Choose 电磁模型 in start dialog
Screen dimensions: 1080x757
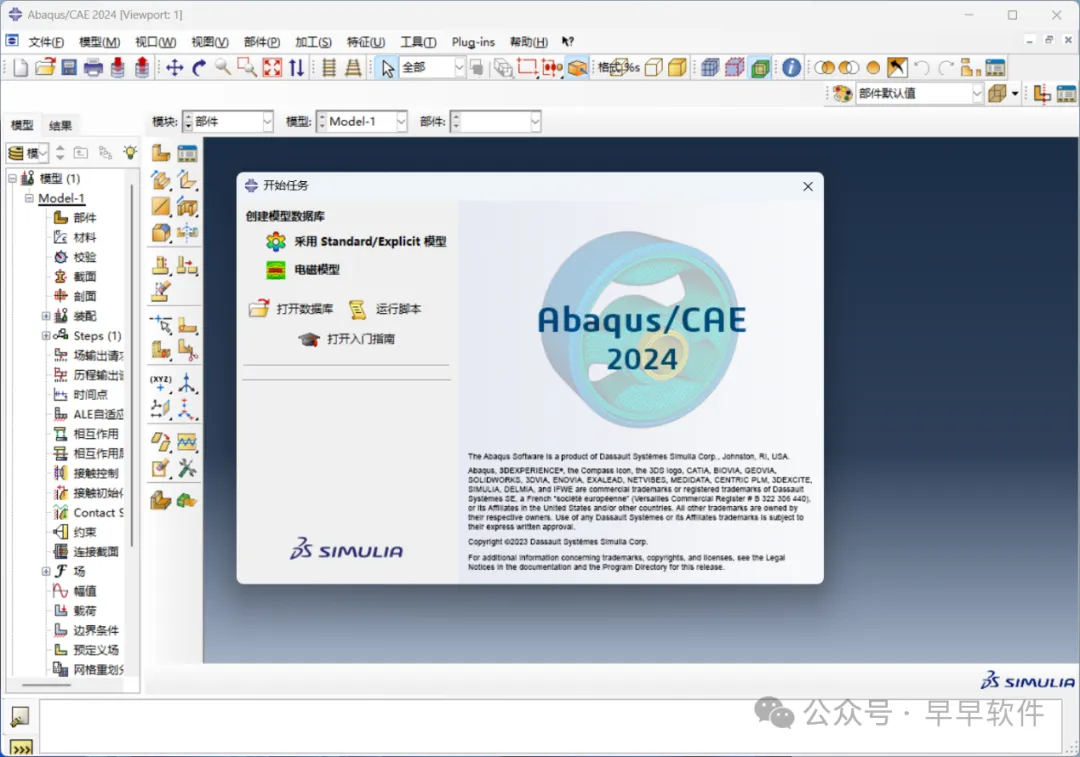(302, 269)
